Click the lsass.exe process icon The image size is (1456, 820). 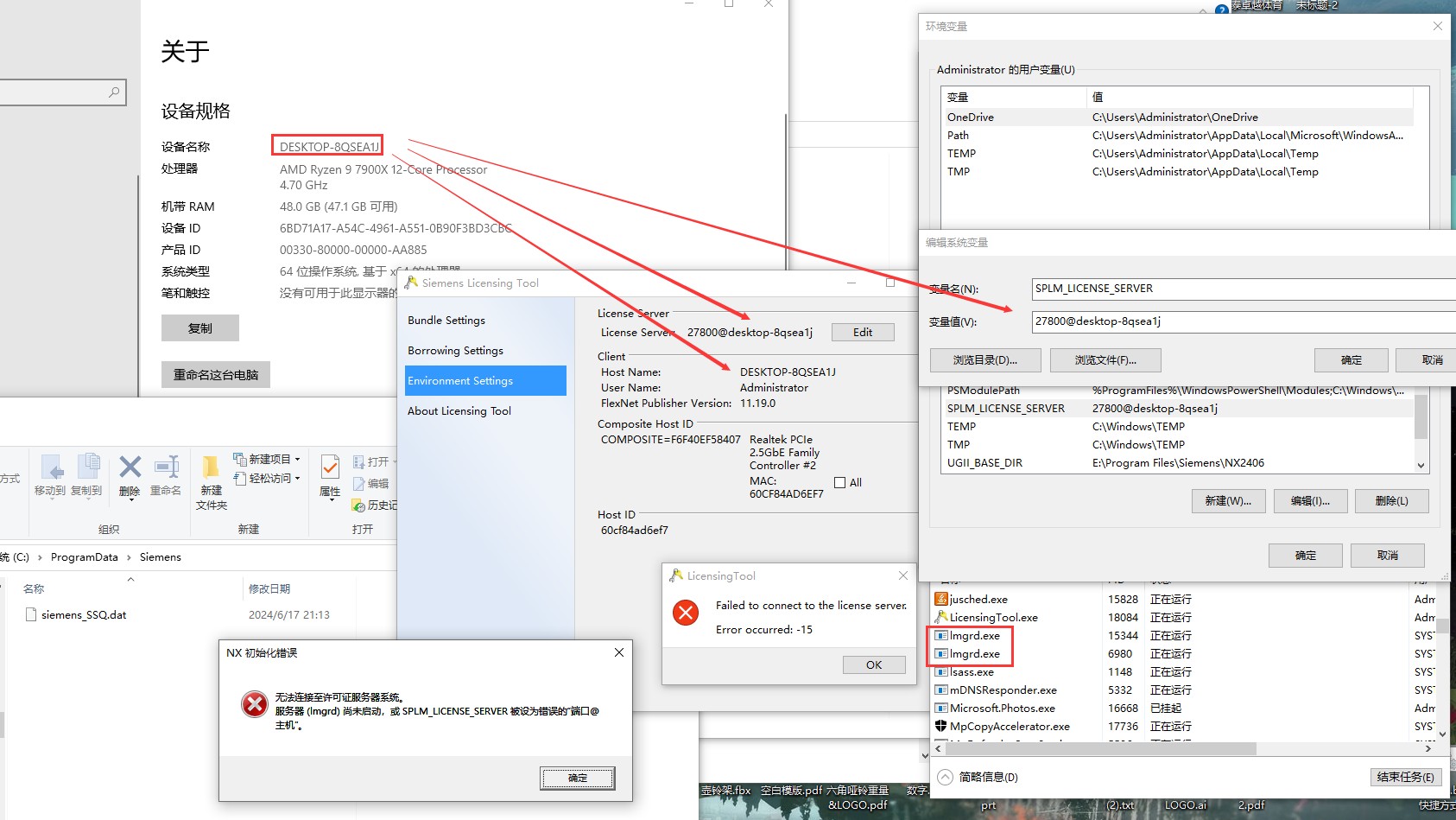941,671
